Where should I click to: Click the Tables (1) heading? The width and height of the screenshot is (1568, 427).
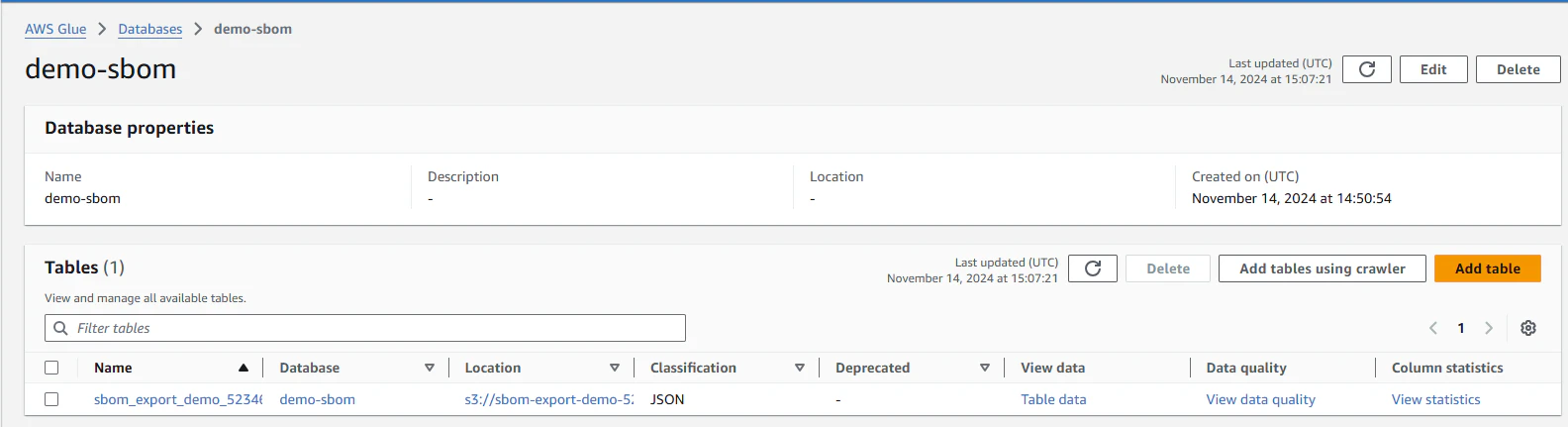[x=84, y=267]
